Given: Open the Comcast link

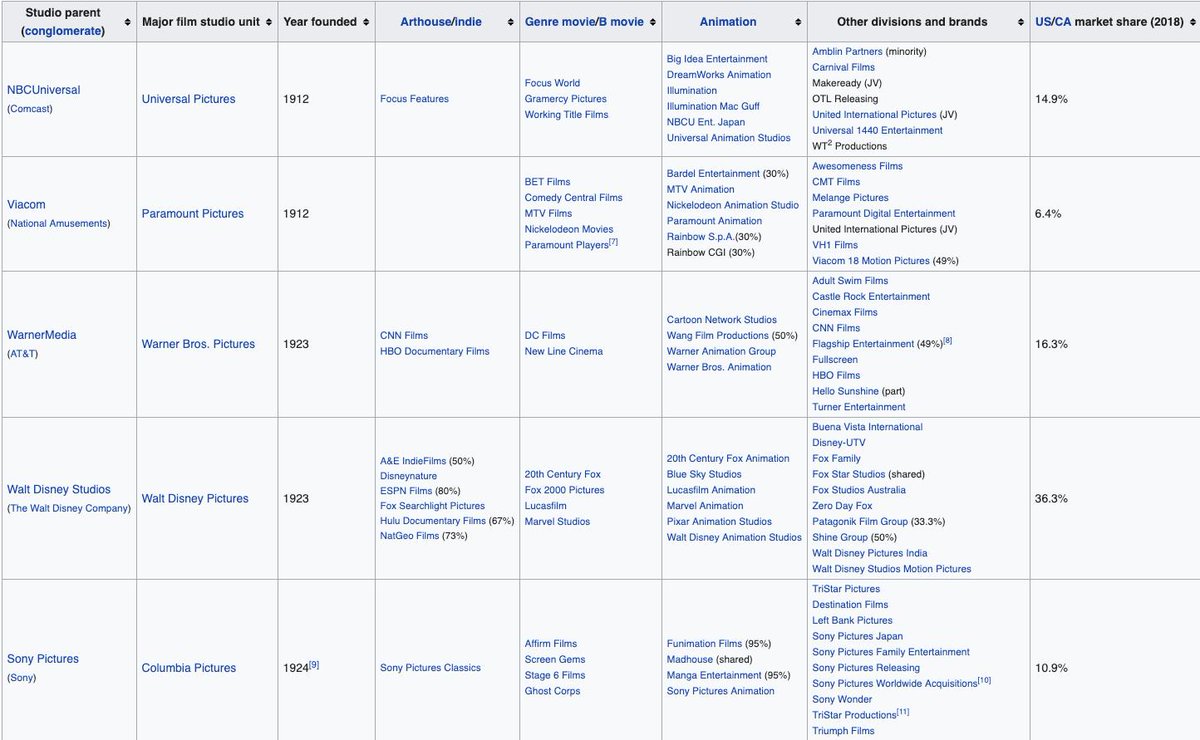Looking at the screenshot, I should [30, 108].
